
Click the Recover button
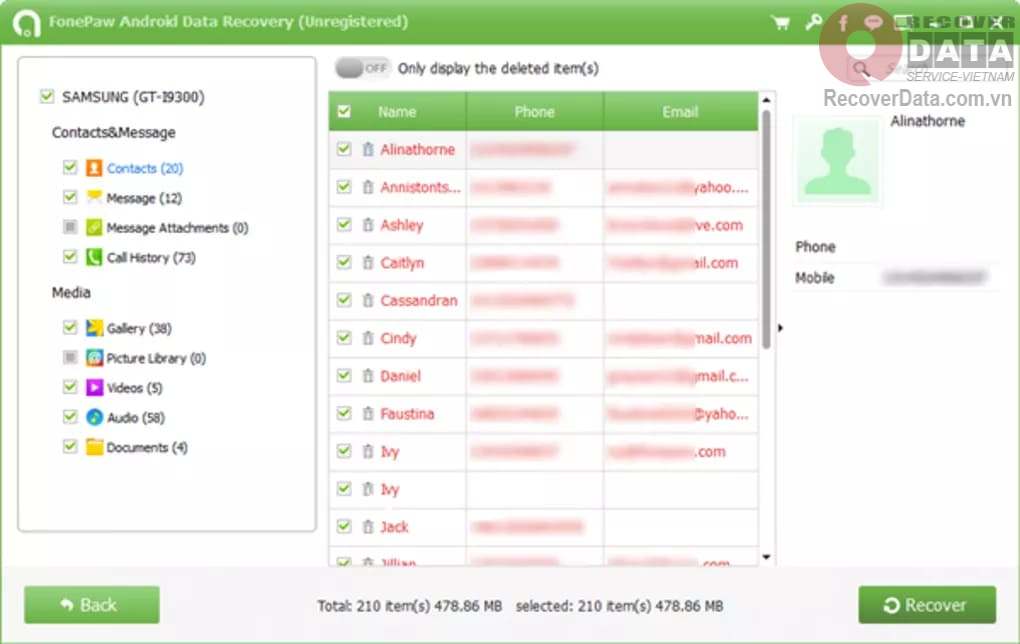pyautogui.click(x=927, y=604)
